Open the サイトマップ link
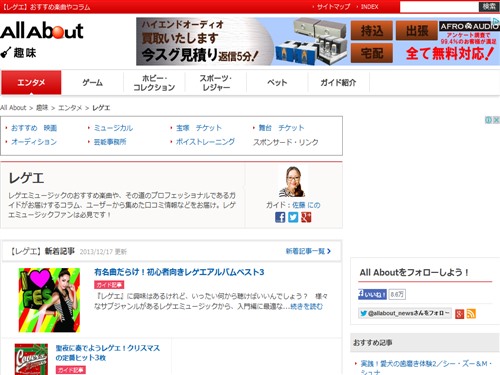The width and height of the screenshot is (500, 375). (333, 7)
